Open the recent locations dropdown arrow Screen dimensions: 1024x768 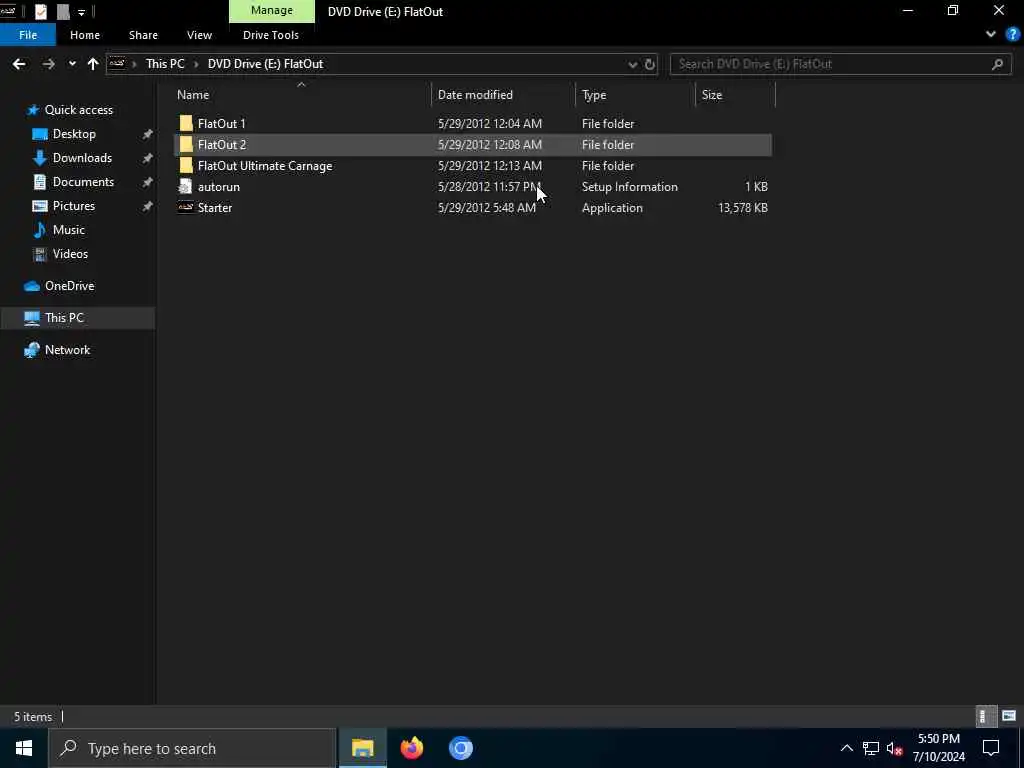[72, 64]
